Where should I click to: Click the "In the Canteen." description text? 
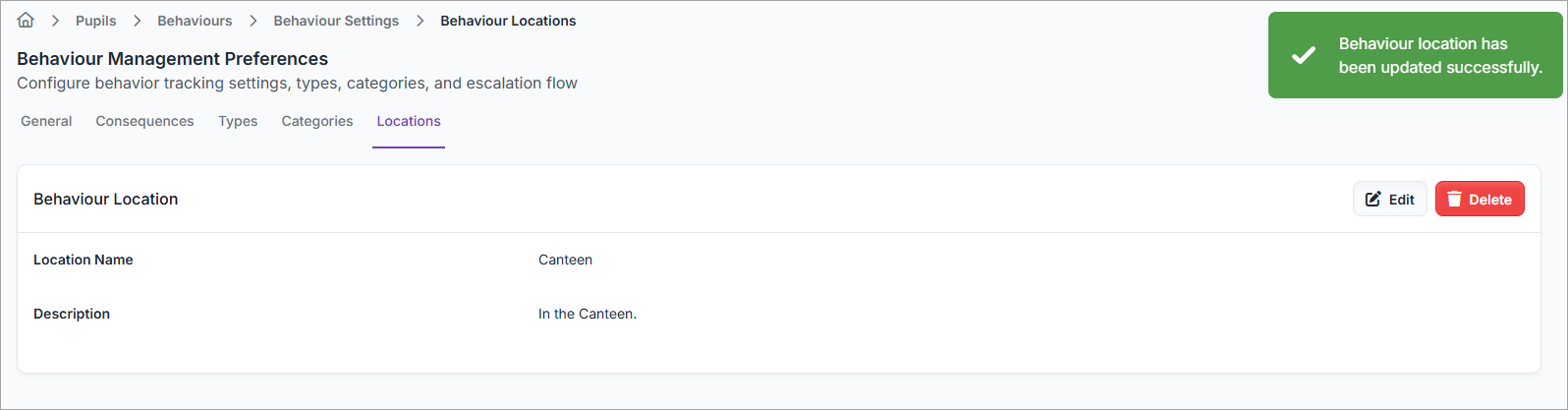click(588, 314)
